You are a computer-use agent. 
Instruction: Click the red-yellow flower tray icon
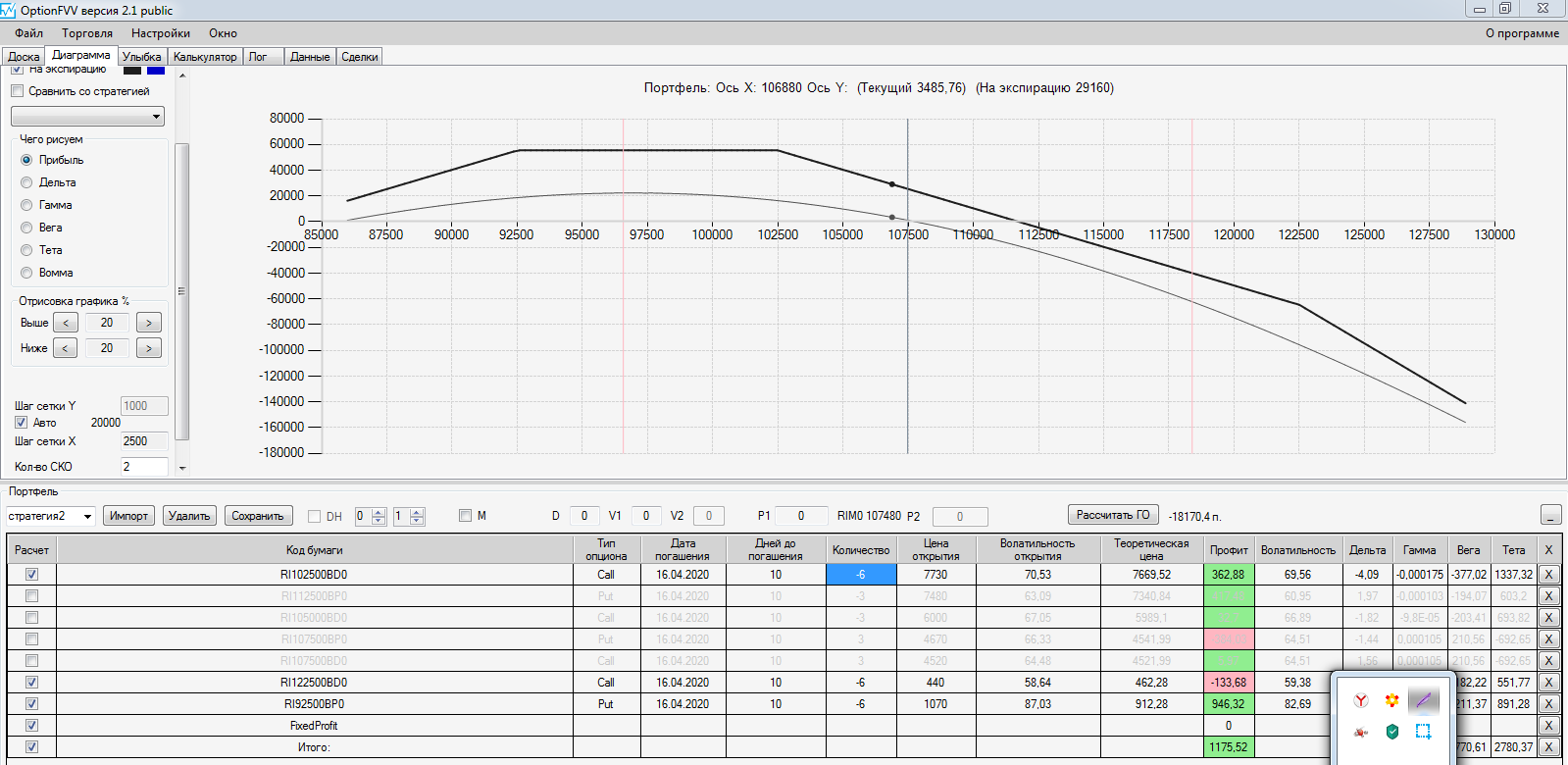point(1391,700)
